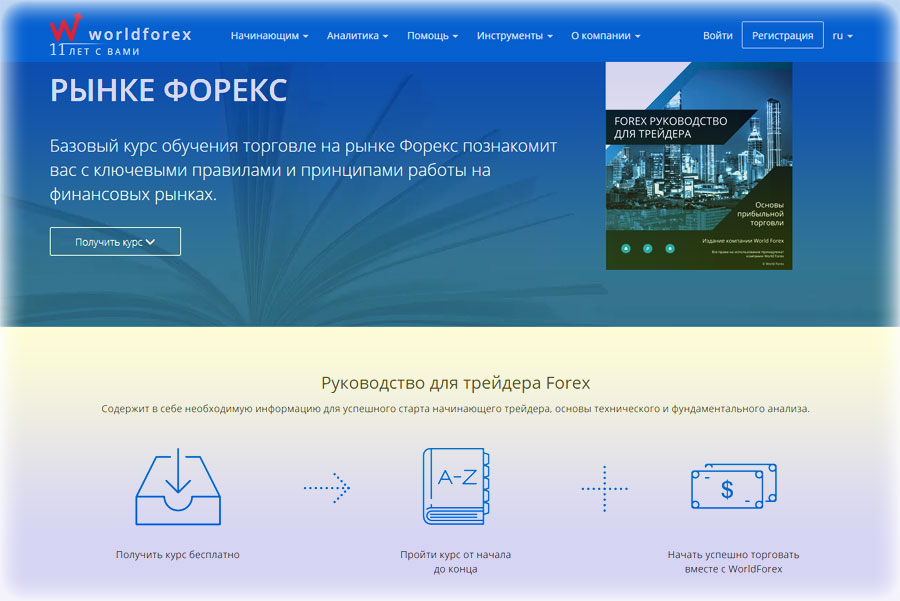Click the dollar bills icon
This screenshot has width=900, height=601.
point(733,487)
